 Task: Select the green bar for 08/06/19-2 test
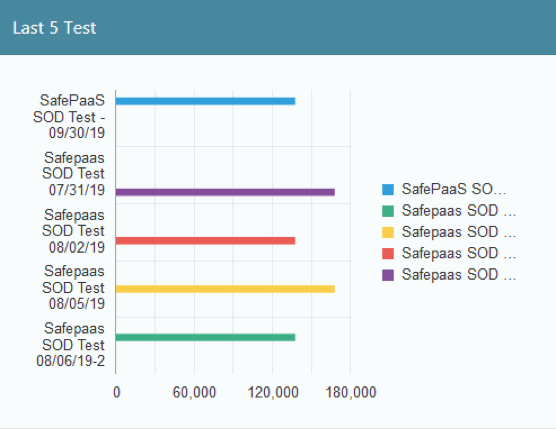click(205, 337)
